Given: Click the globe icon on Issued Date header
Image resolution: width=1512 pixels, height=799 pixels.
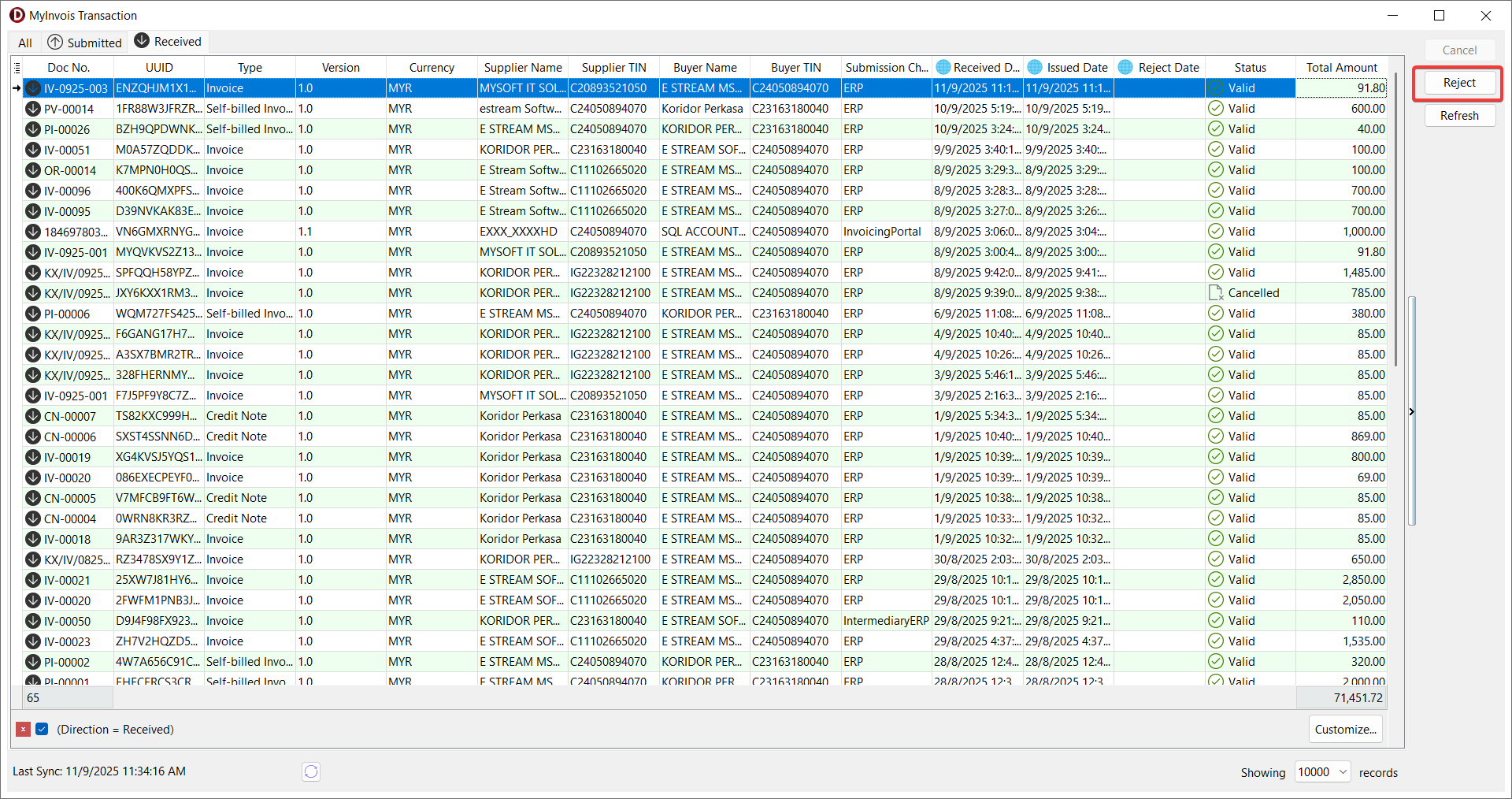Looking at the screenshot, I should tap(1035, 68).
